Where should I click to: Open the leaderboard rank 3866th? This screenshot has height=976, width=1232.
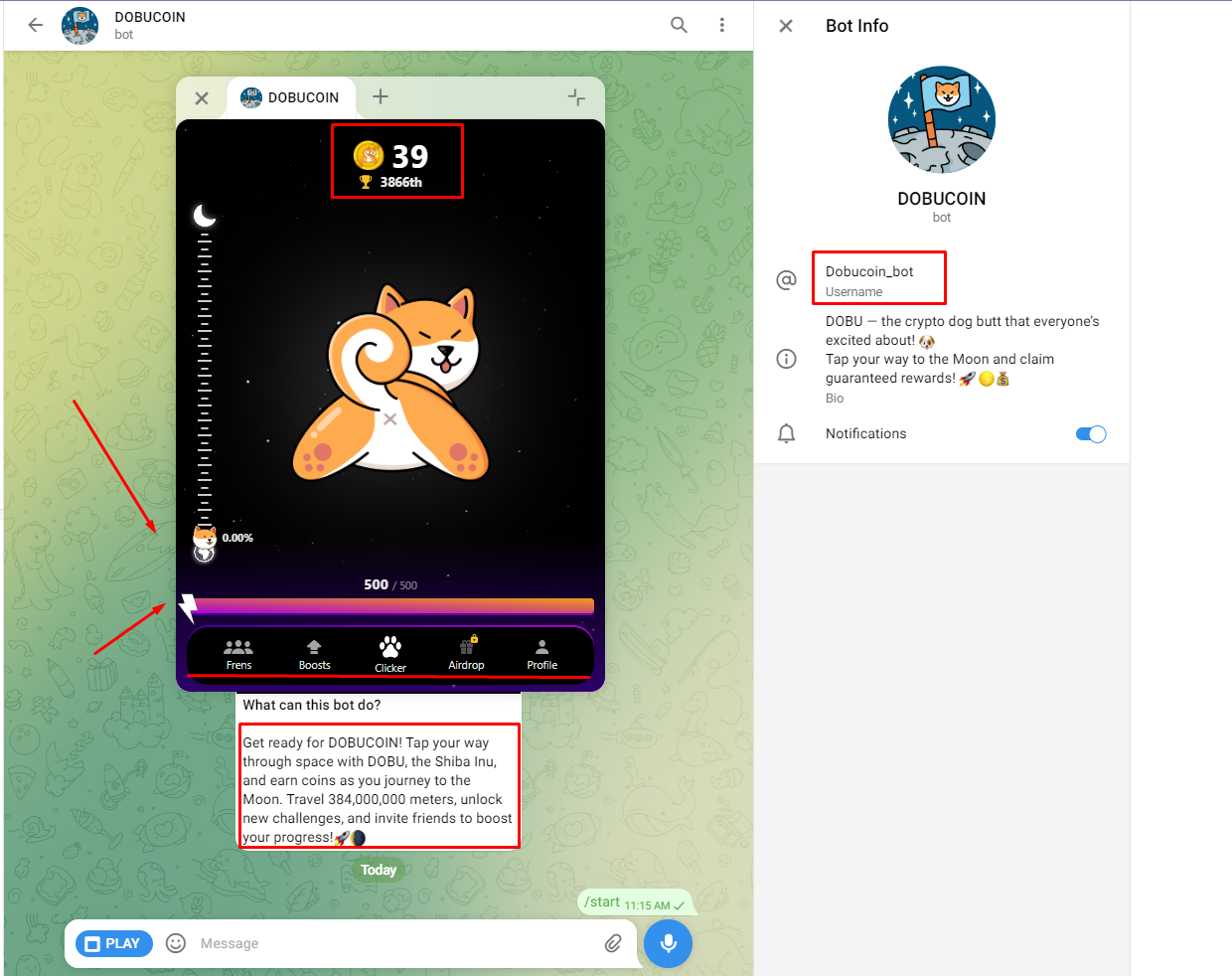(x=391, y=182)
